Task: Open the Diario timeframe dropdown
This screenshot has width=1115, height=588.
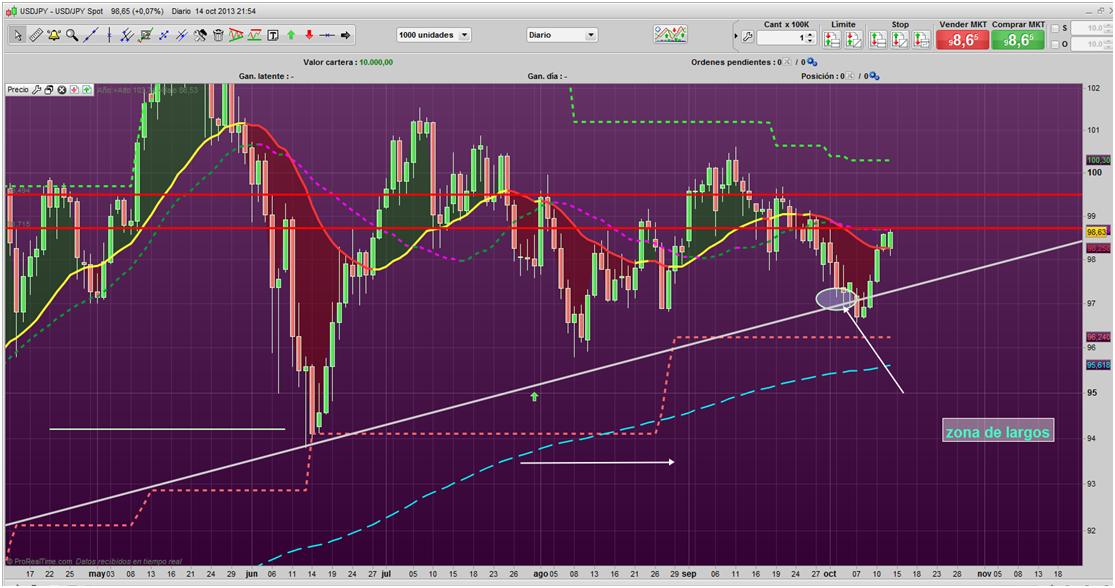Action: tap(562, 35)
